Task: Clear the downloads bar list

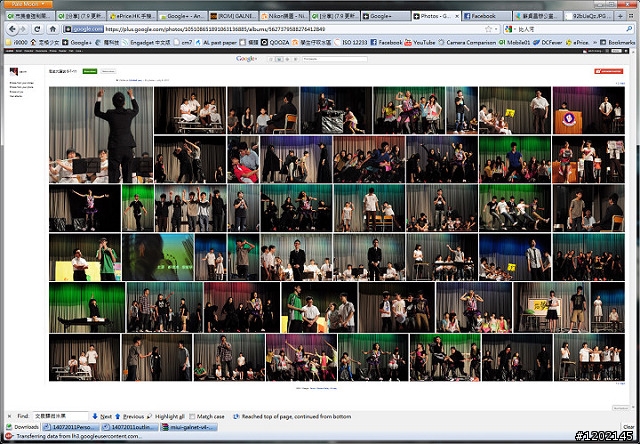Action: pyautogui.click(x=629, y=427)
